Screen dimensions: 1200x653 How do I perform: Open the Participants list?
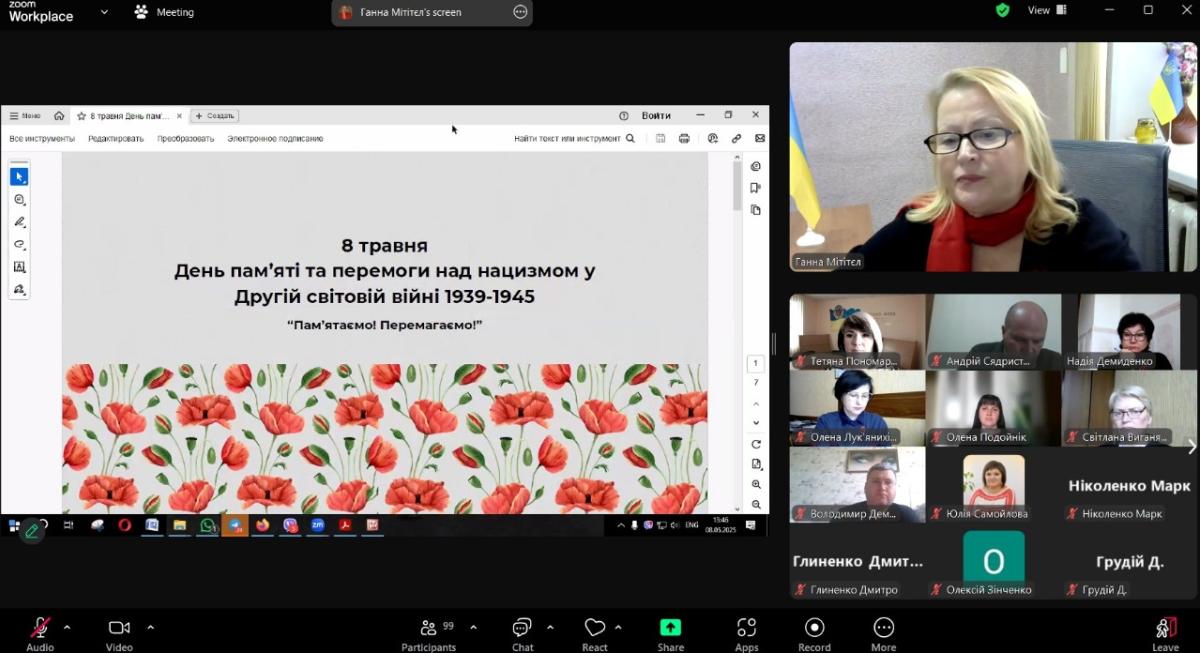coord(429,633)
